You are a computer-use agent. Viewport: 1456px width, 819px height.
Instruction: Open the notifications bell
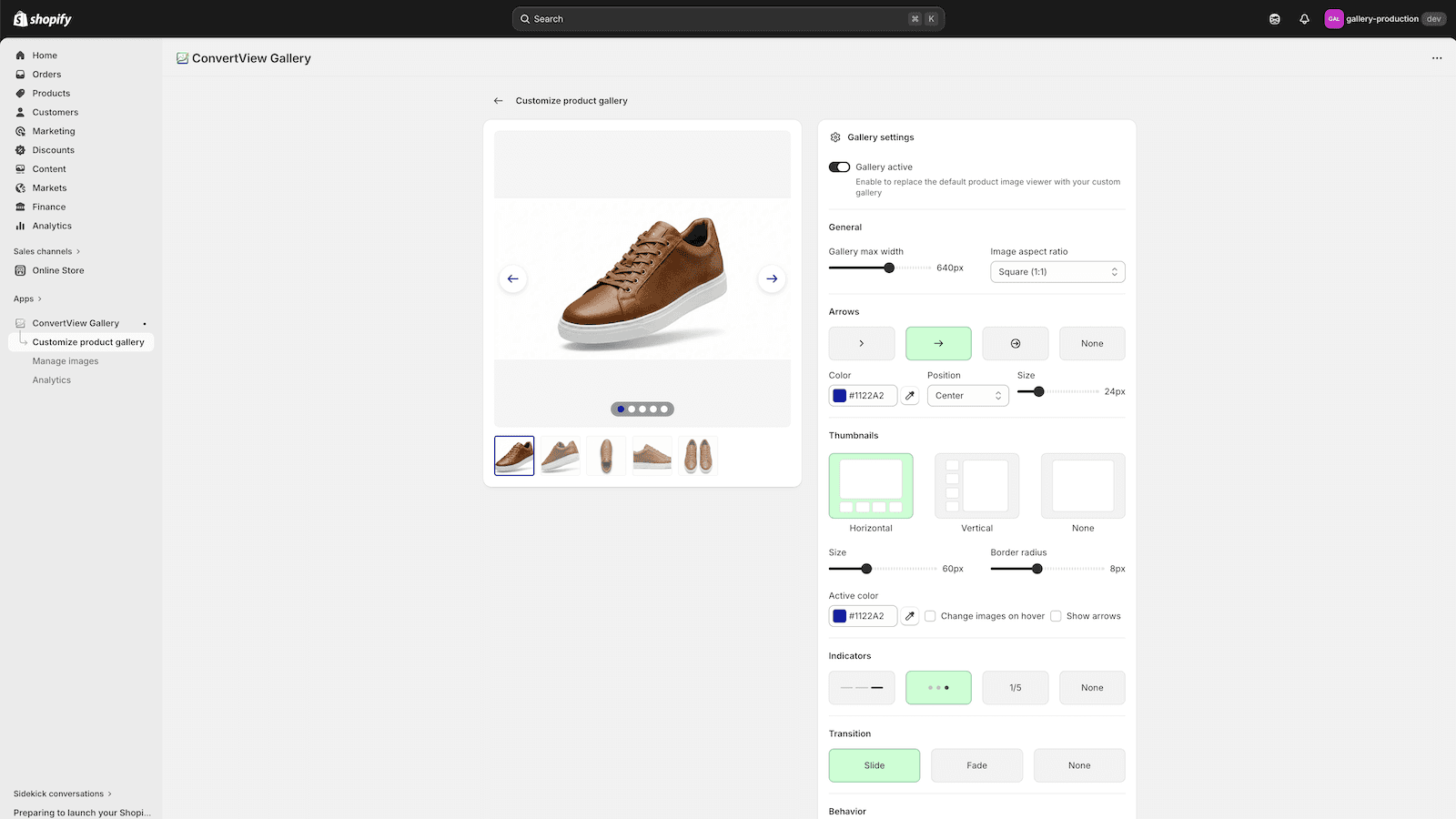tap(1304, 19)
